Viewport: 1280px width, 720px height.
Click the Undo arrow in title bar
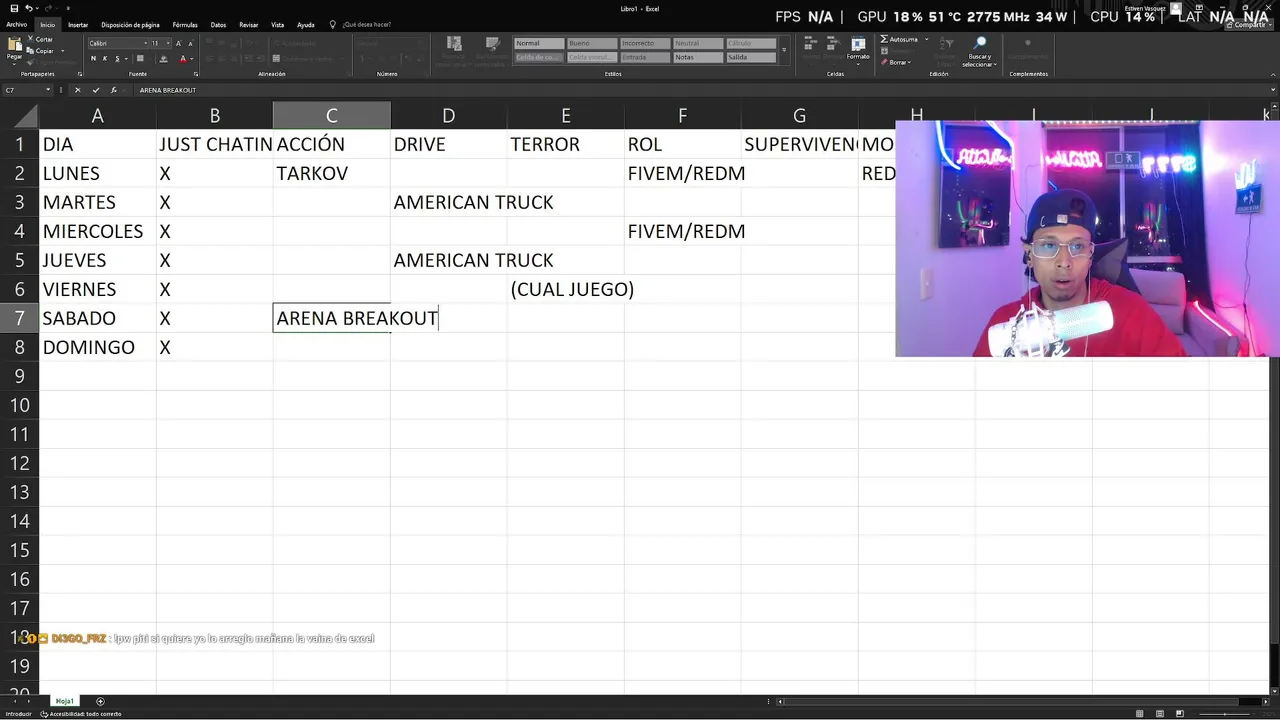pyautogui.click(x=29, y=8)
